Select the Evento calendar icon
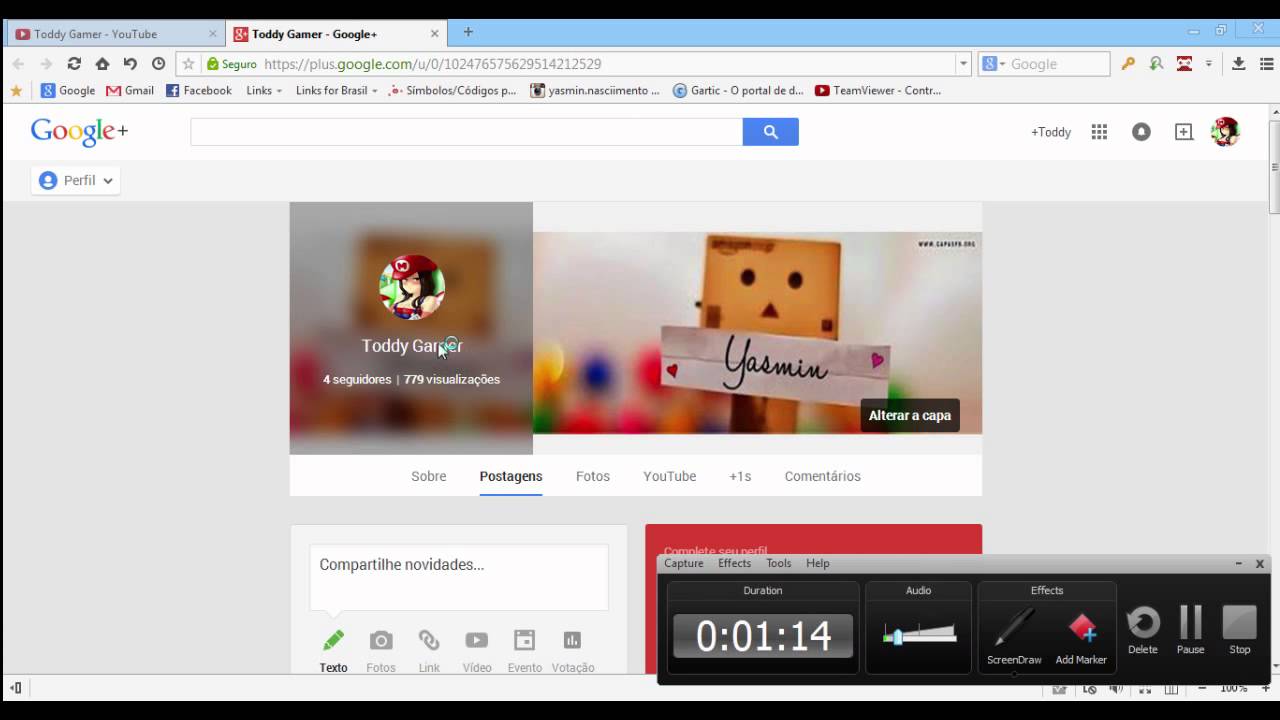This screenshot has height=720, width=1280. click(524, 640)
